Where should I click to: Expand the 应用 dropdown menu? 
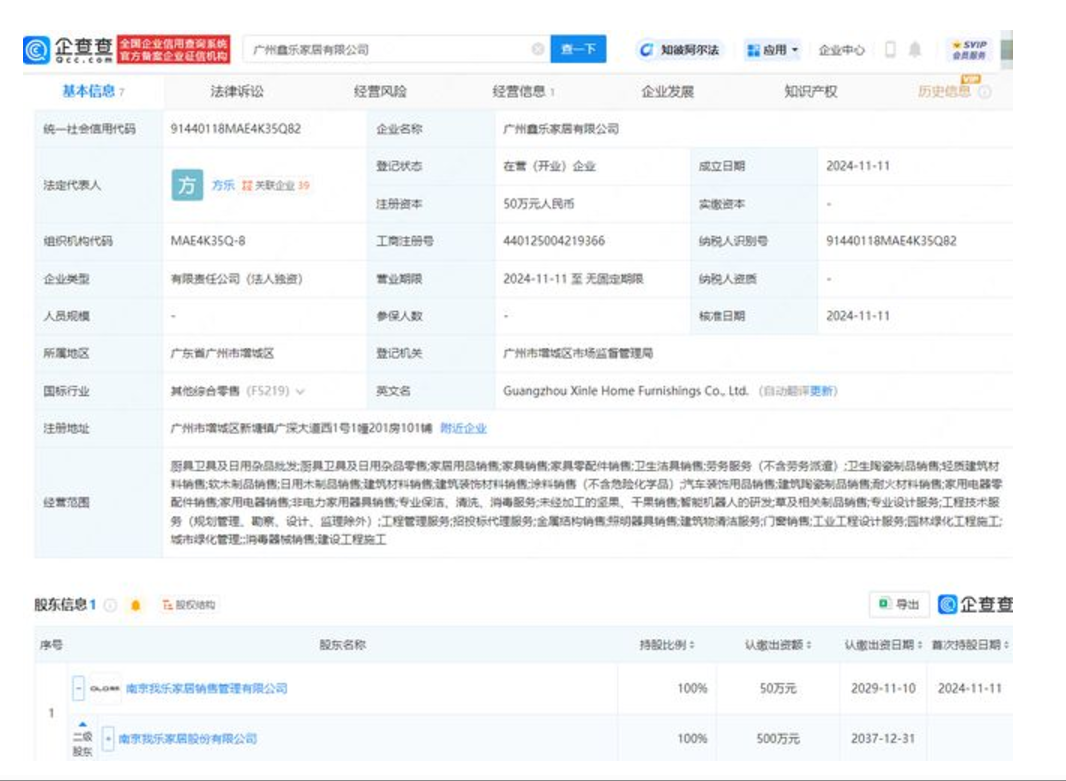pyautogui.click(x=768, y=48)
